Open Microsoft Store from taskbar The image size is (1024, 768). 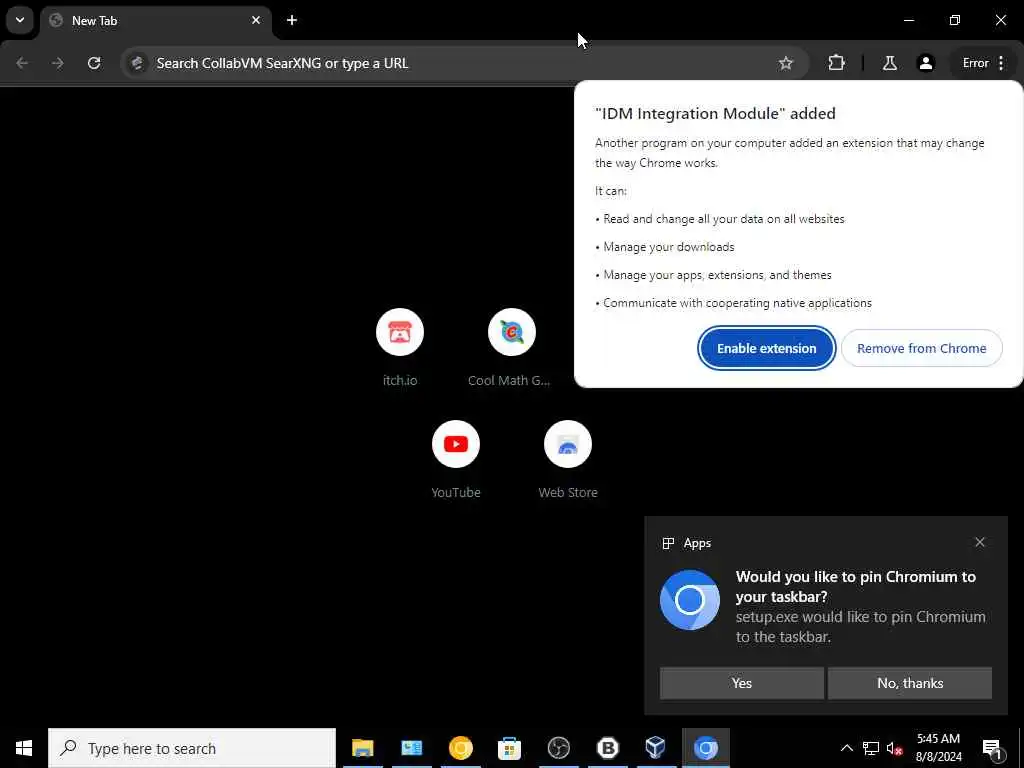(509, 748)
